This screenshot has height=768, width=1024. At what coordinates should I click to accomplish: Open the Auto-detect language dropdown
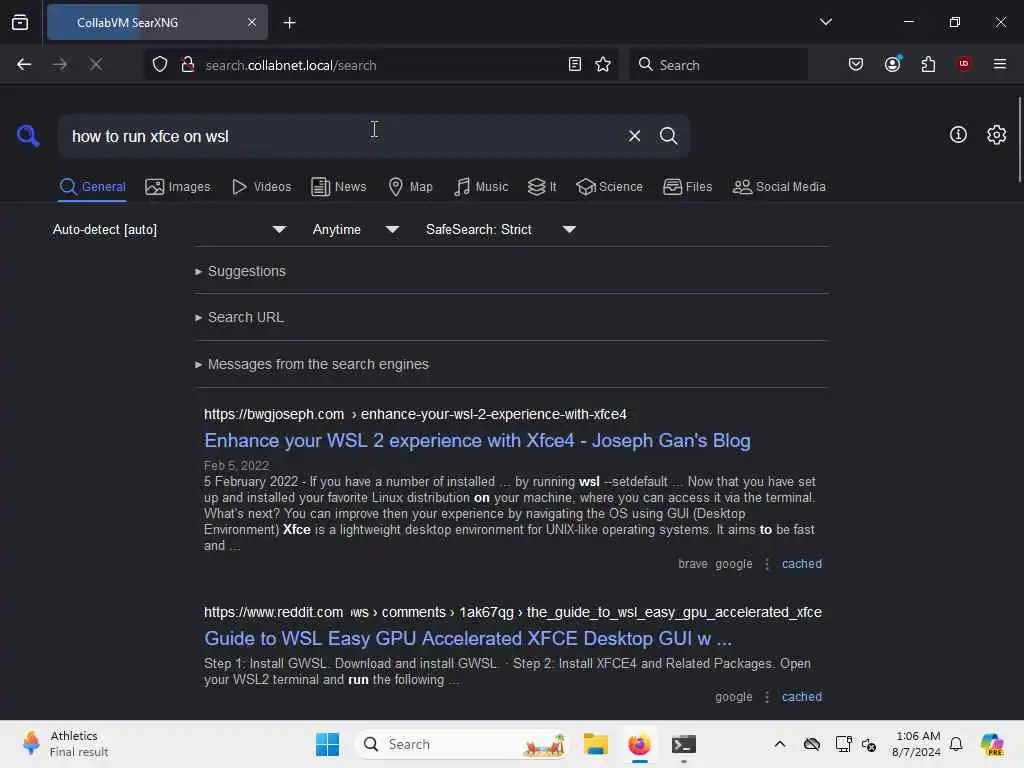pyautogui.click(x=170, y=229)
